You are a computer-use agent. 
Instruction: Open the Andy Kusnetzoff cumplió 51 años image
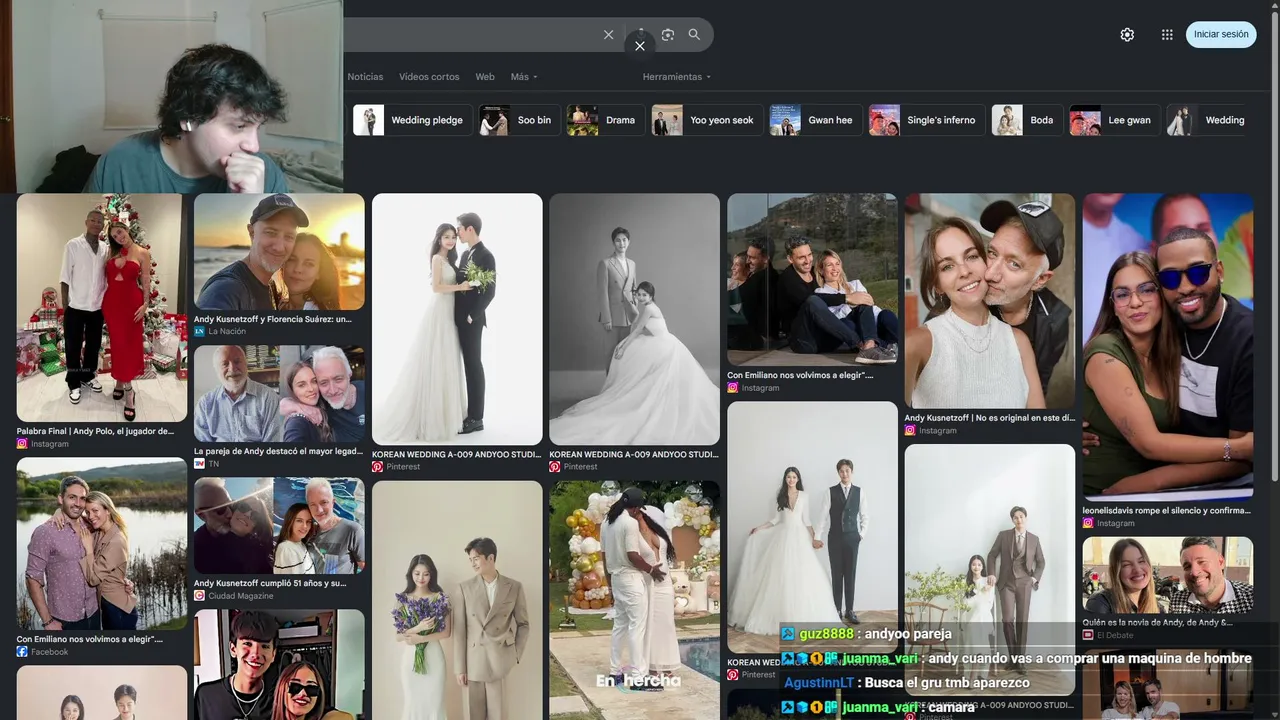point(279,525)
